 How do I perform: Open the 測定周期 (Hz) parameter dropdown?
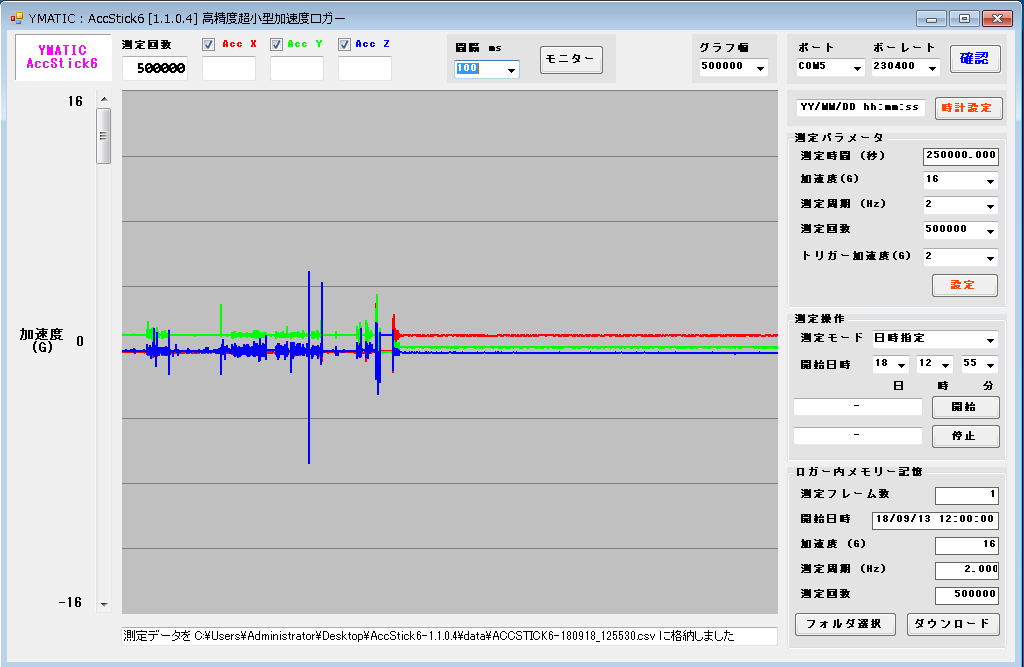990,206
